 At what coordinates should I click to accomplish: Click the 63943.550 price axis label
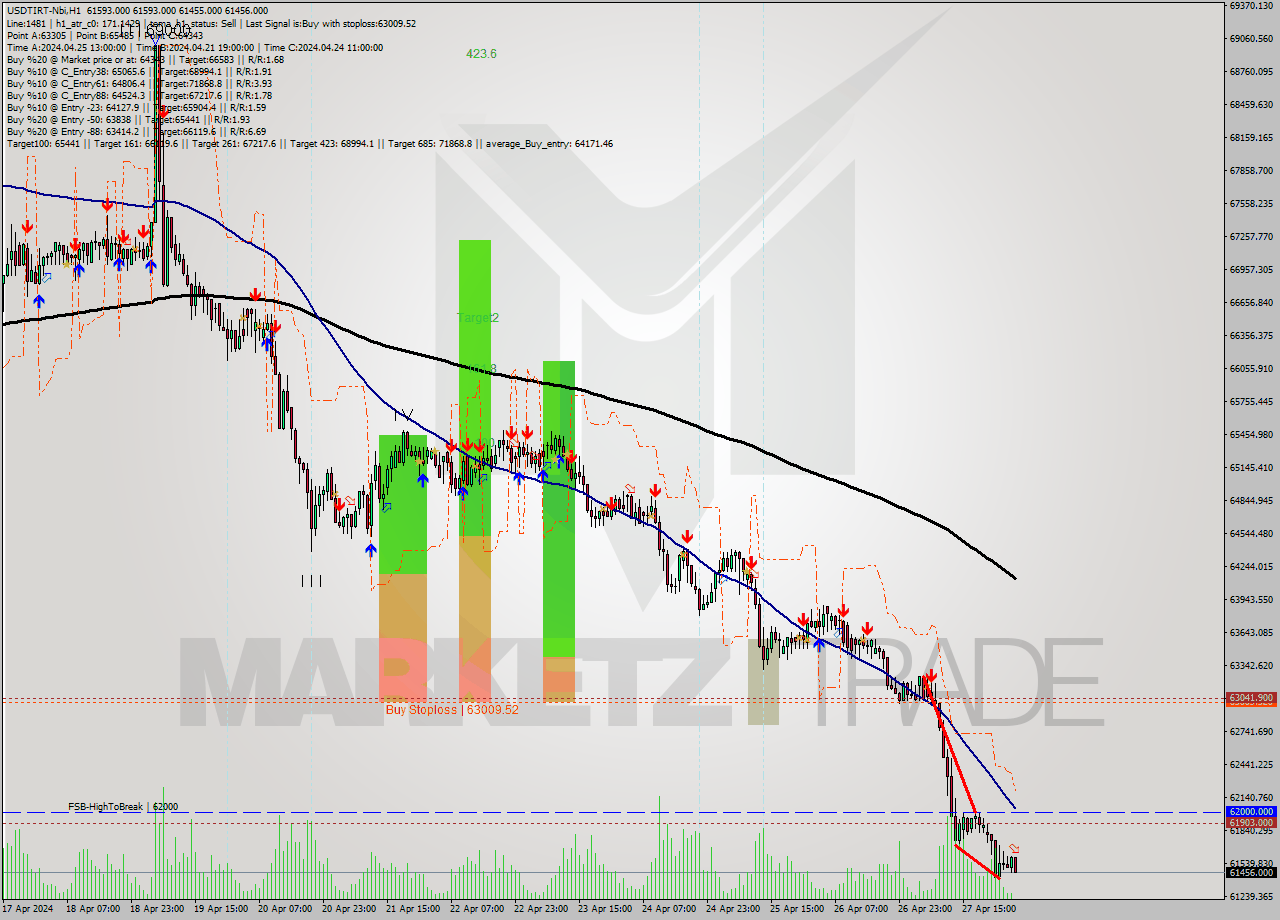(x=1250, y=599)
